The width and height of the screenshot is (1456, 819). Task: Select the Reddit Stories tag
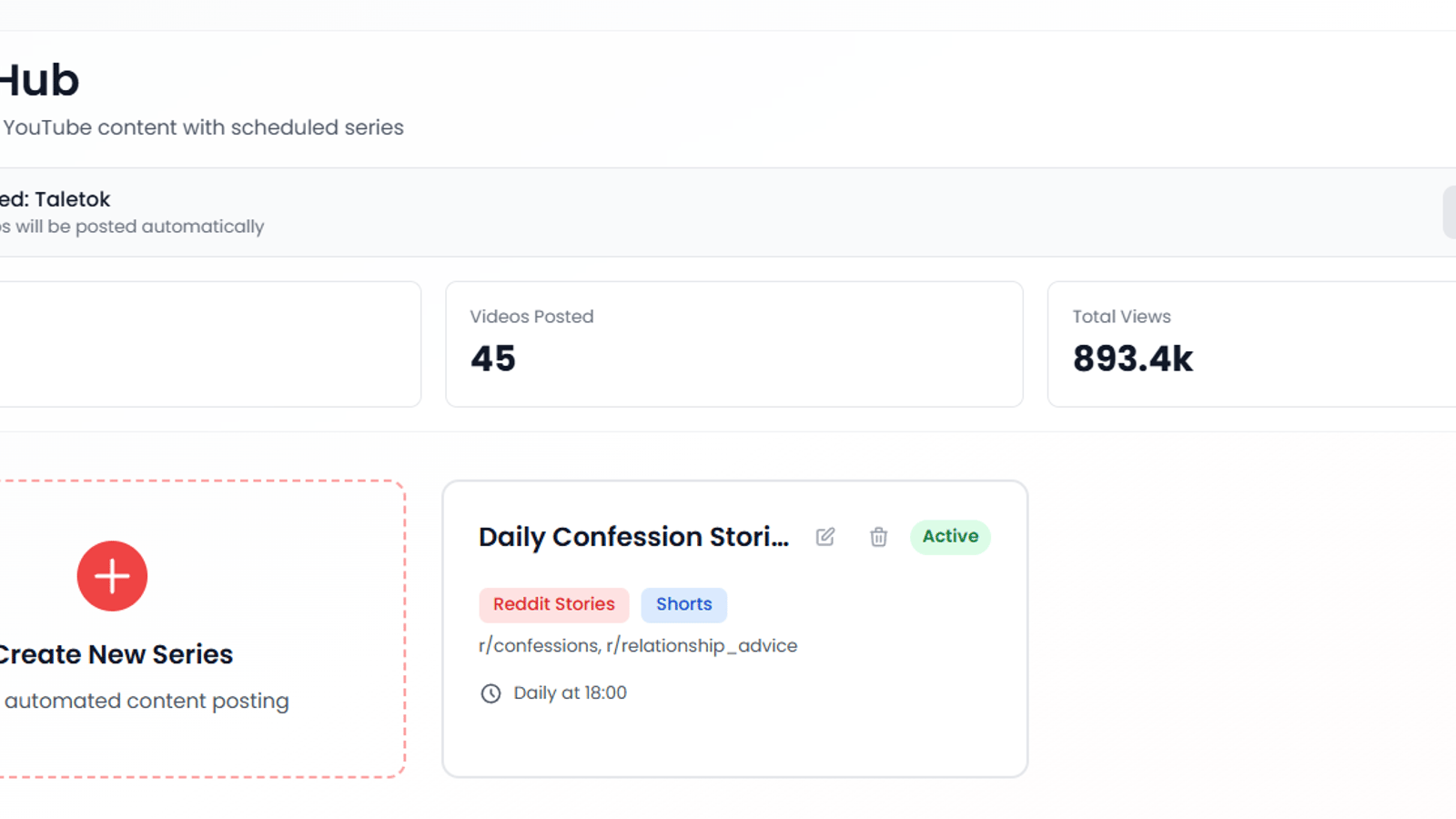(x=554, y=604)
